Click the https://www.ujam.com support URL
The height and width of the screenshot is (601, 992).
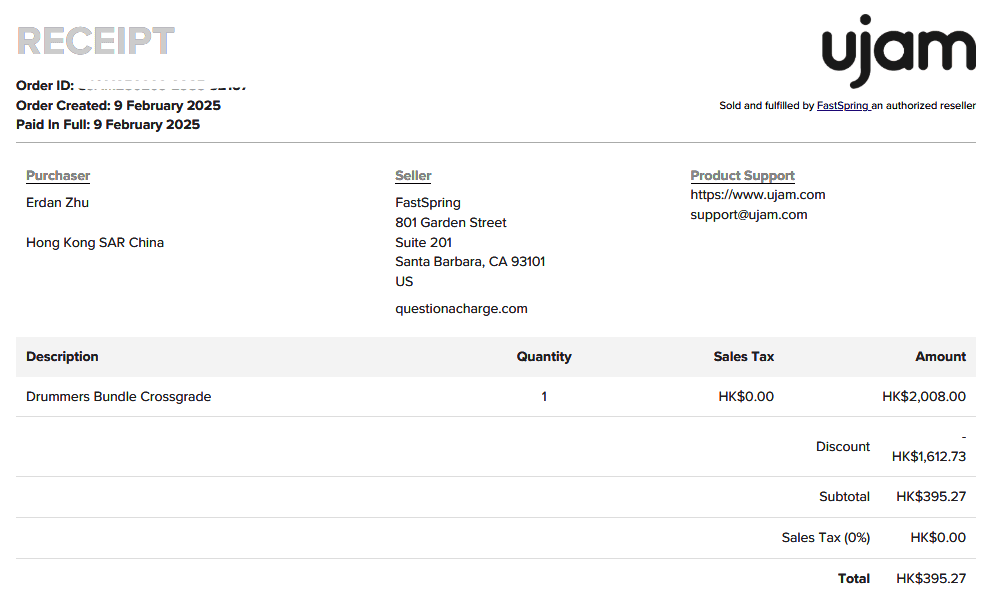[757, 195]
